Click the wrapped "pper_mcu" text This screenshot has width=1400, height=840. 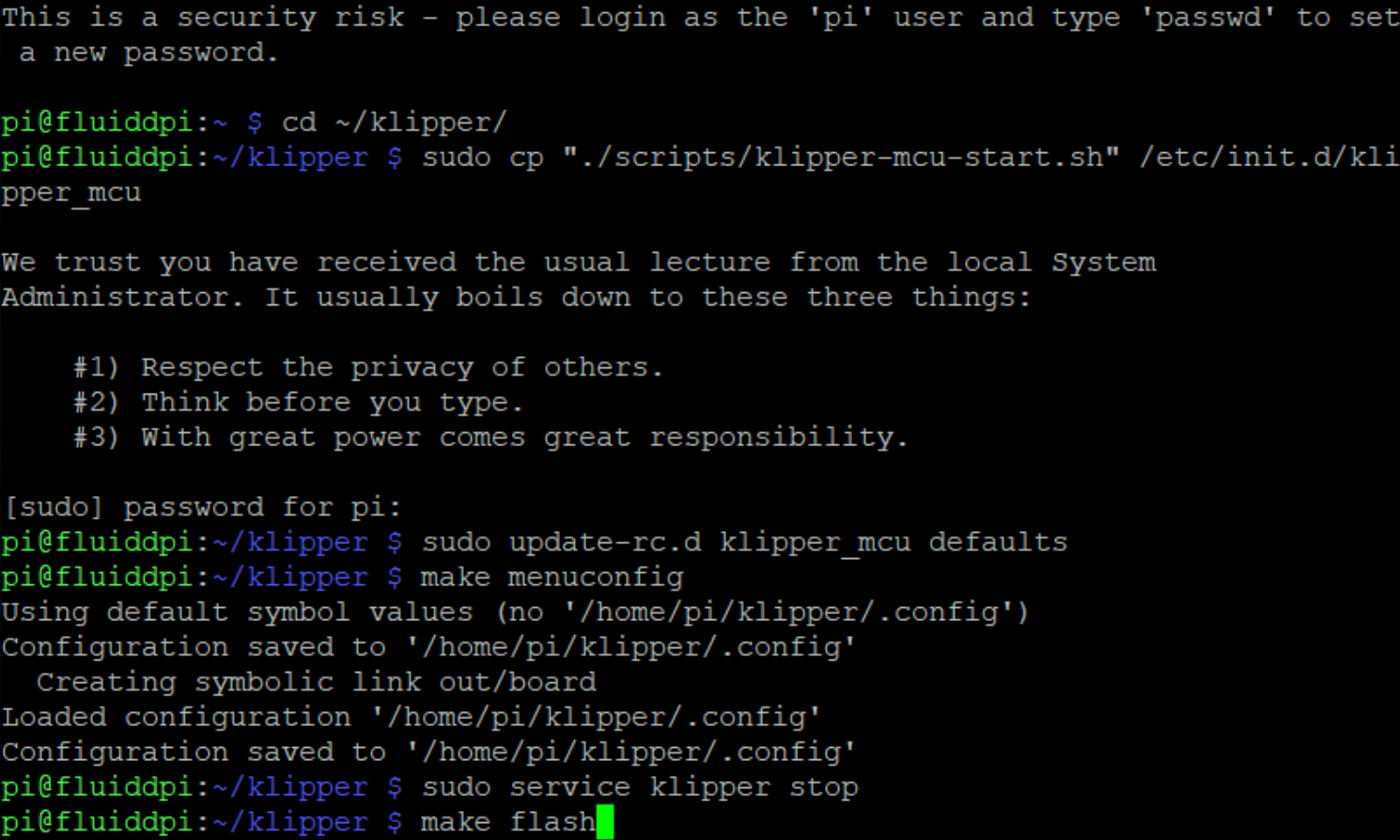pos(71,193)
